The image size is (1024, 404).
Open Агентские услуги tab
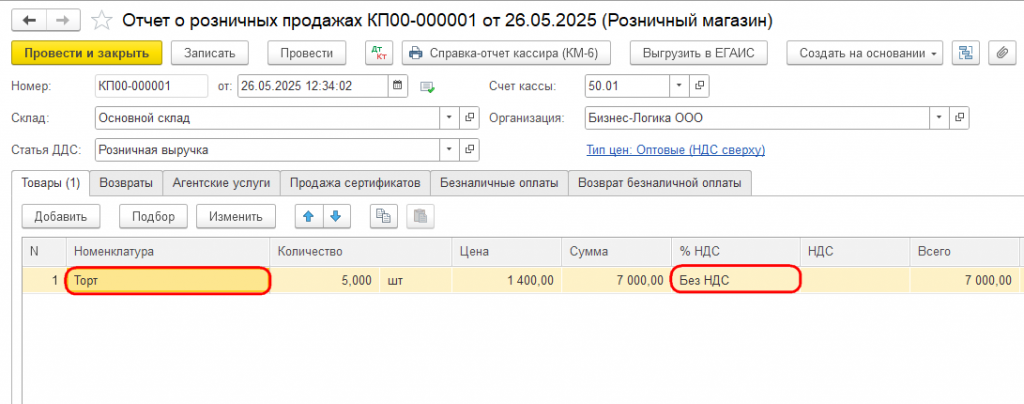(x=221, y=183)
